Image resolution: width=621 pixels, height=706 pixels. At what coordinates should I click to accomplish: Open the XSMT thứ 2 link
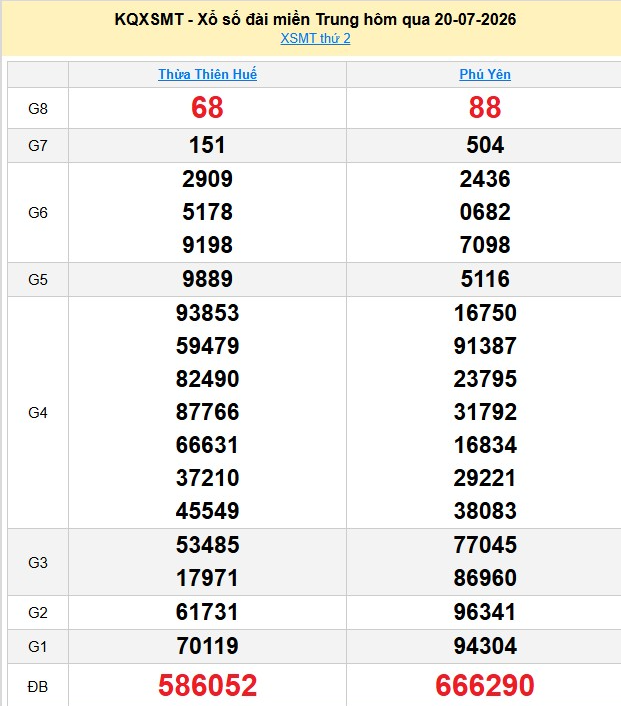[315, 39]
